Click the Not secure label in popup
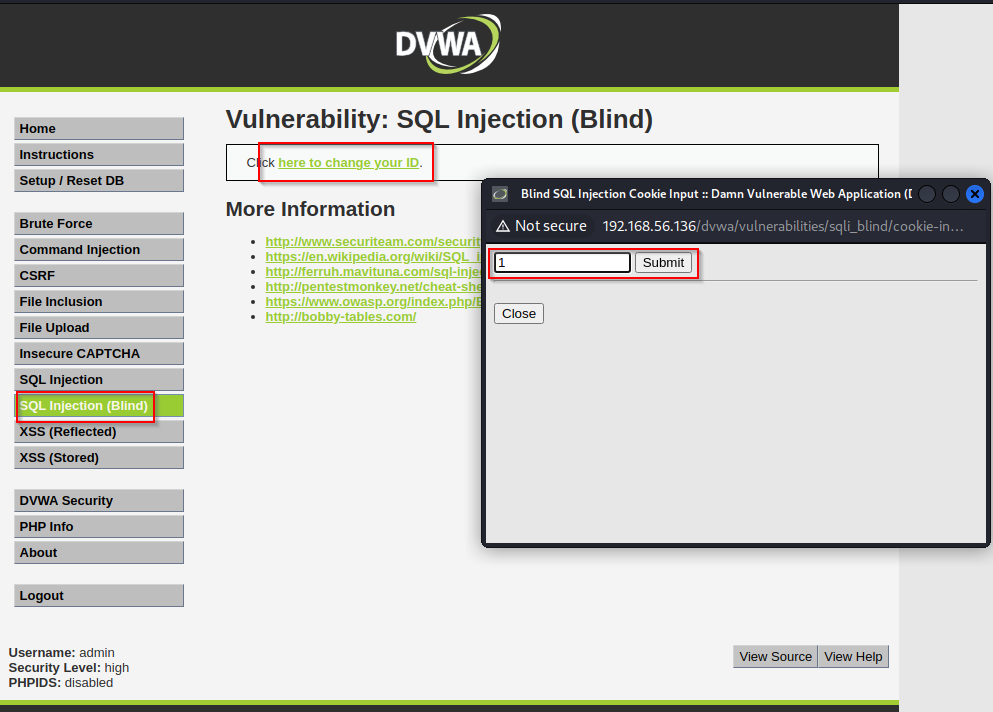Viewport: 993px width, 712px height. click(x=550, y=226)
